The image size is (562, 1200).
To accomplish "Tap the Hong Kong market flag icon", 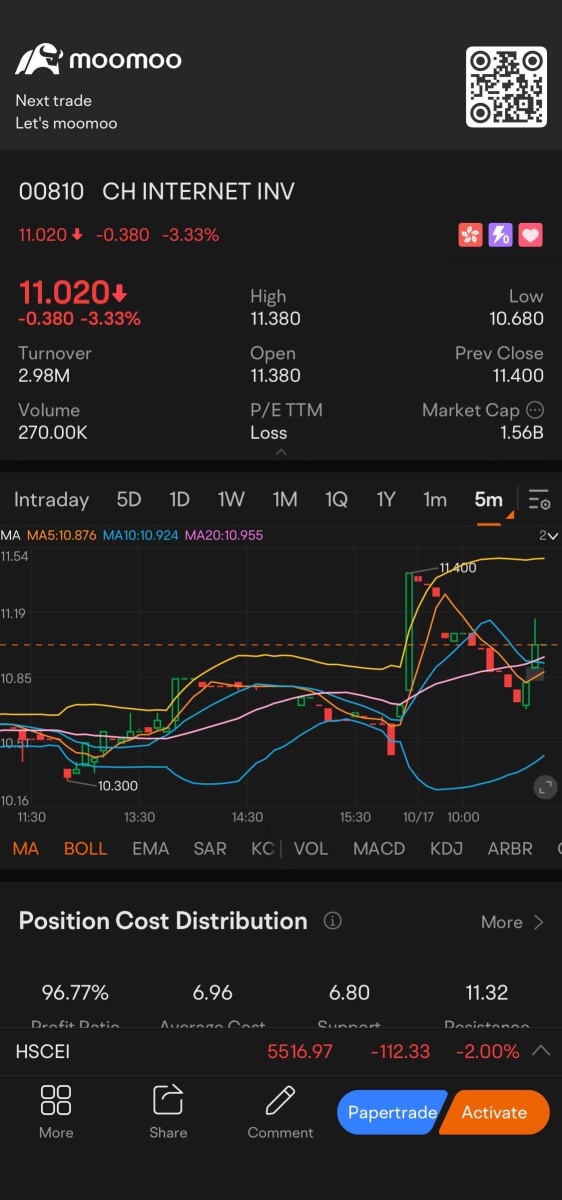I will pyautogui.click(x=469, y=235).
